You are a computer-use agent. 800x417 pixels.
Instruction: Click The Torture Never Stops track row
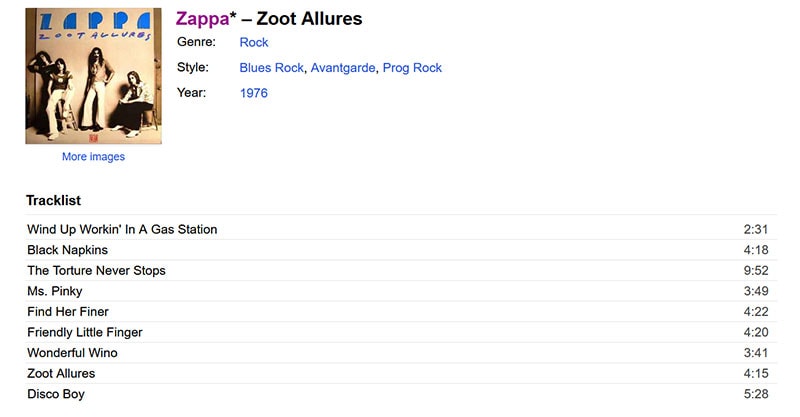(x=402, y=271)
